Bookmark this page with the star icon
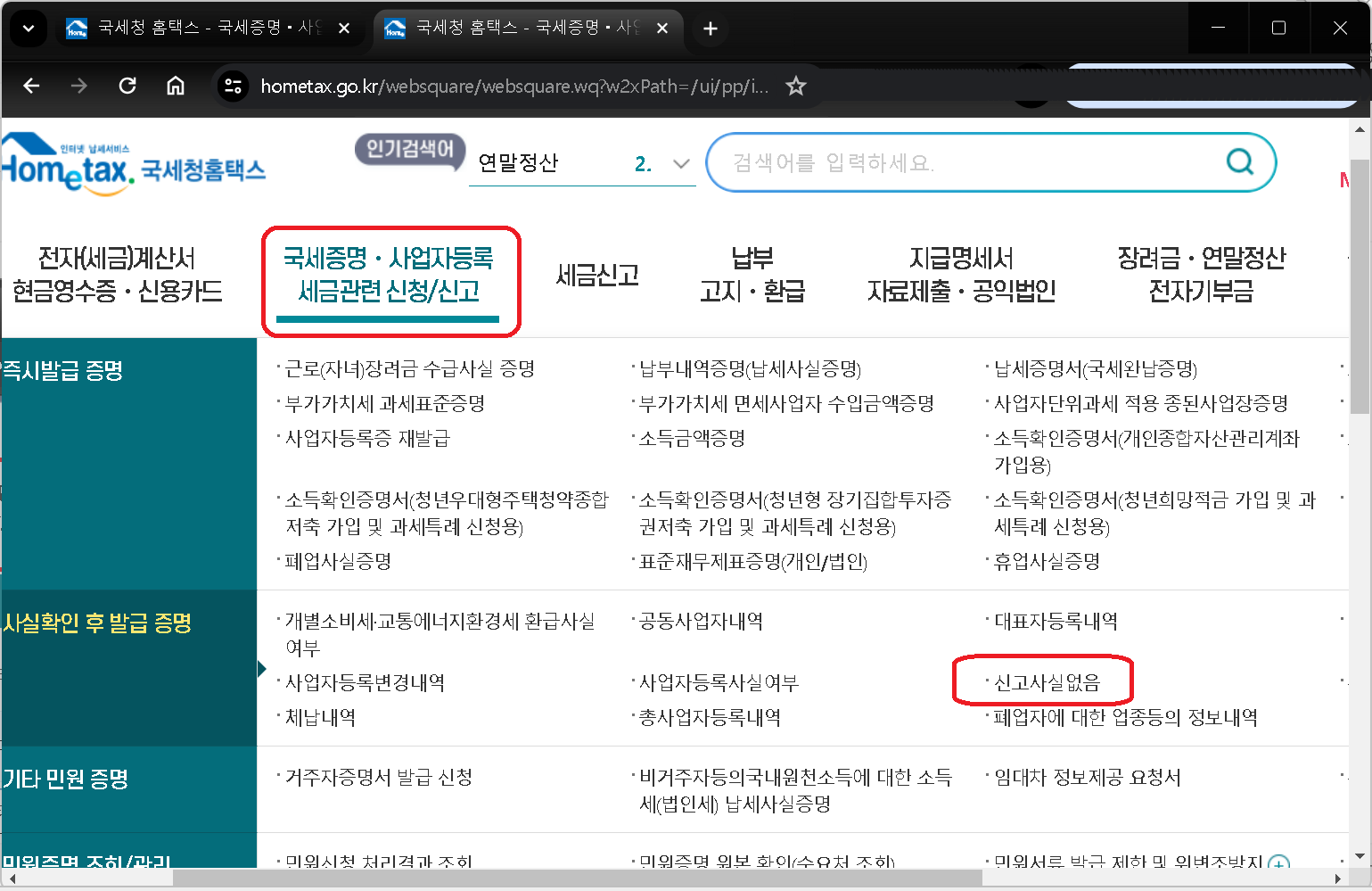 pyautogui.click(x=795, y=86)
